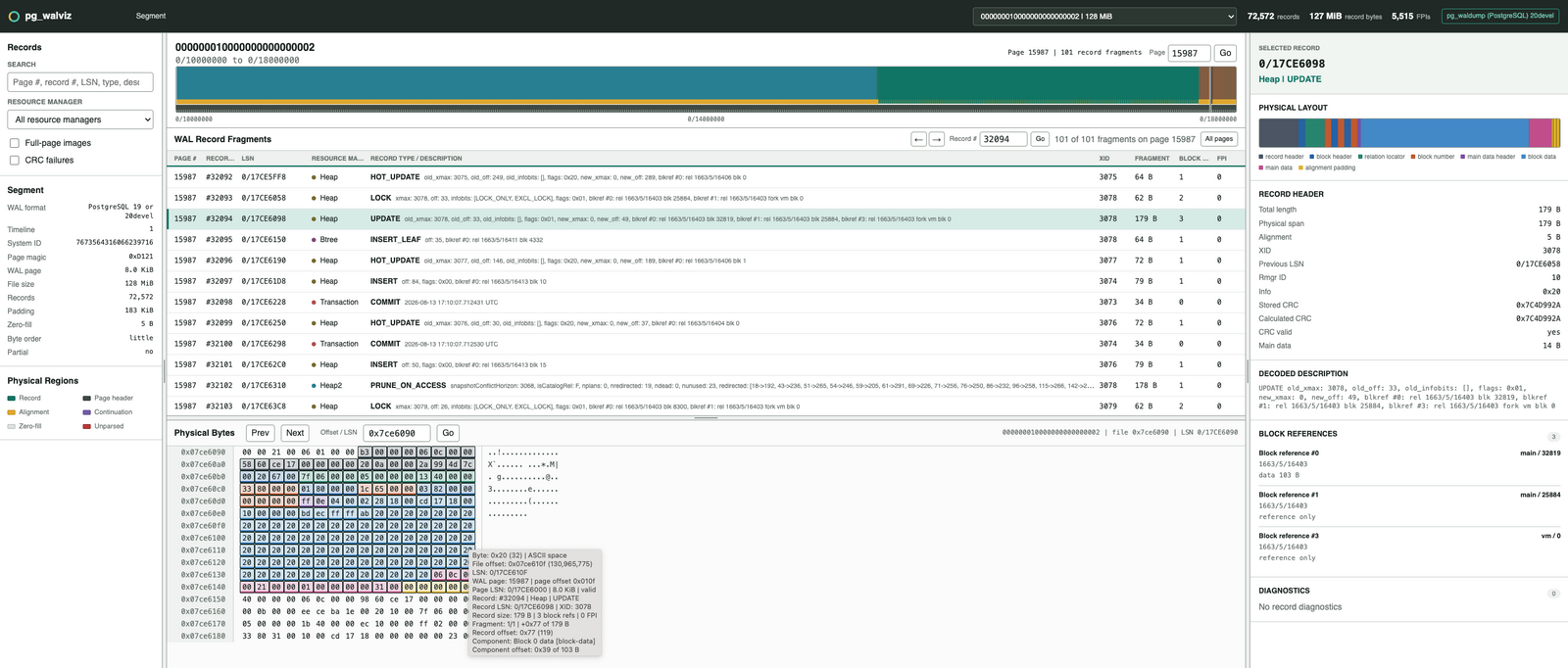This screenshot has width=1568, height=668.
Task: Select the HOT_UPDATE record #32099 row
Action: (x=706, y=322)
